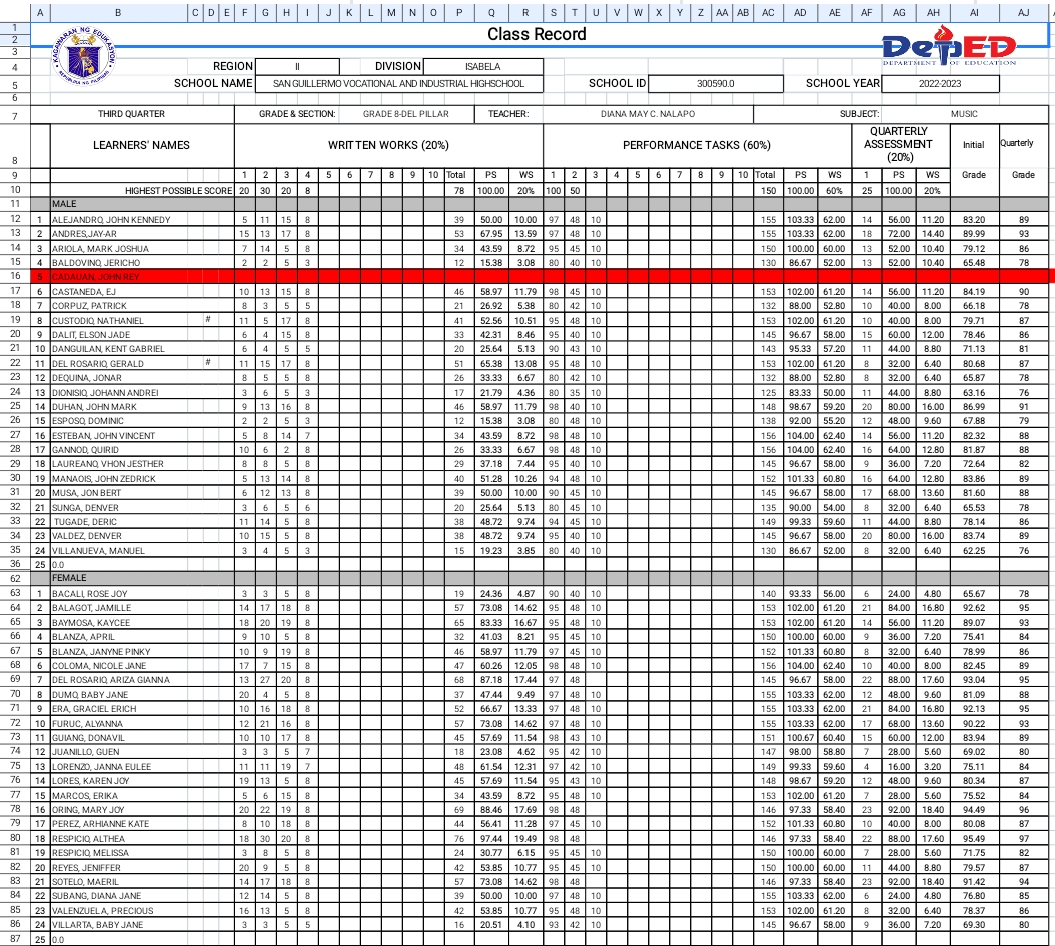Click the 'LEARNERS' NAMES' header

pyautogui.click(x=141, y=145)
